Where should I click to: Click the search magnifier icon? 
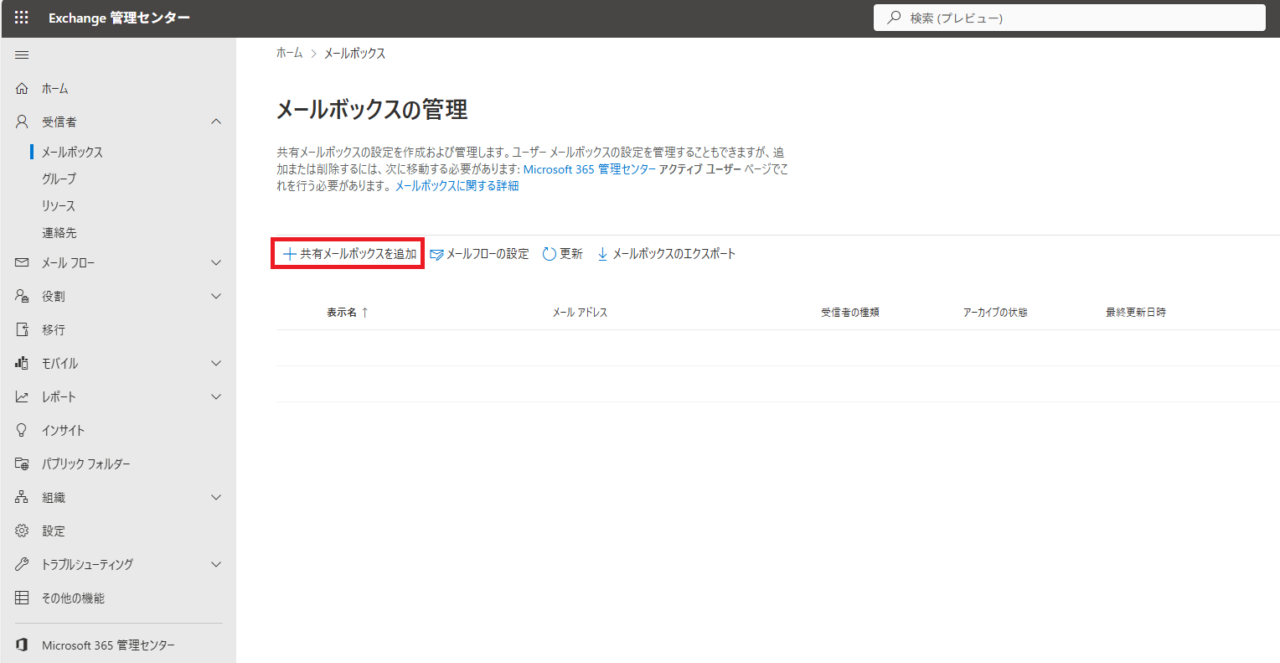click(894, 18)
